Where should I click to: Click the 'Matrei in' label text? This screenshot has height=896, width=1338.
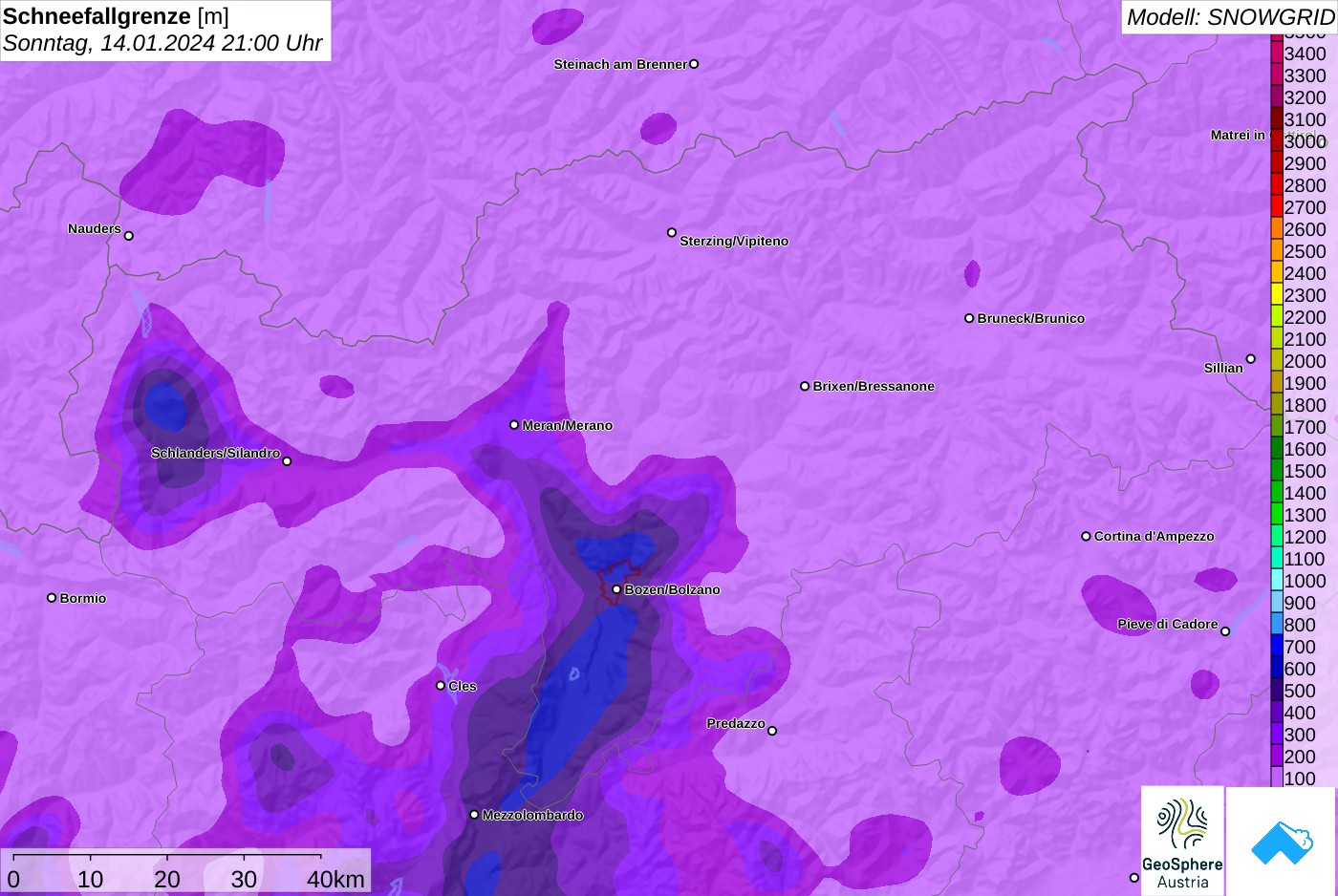(x=1238, y=135)
